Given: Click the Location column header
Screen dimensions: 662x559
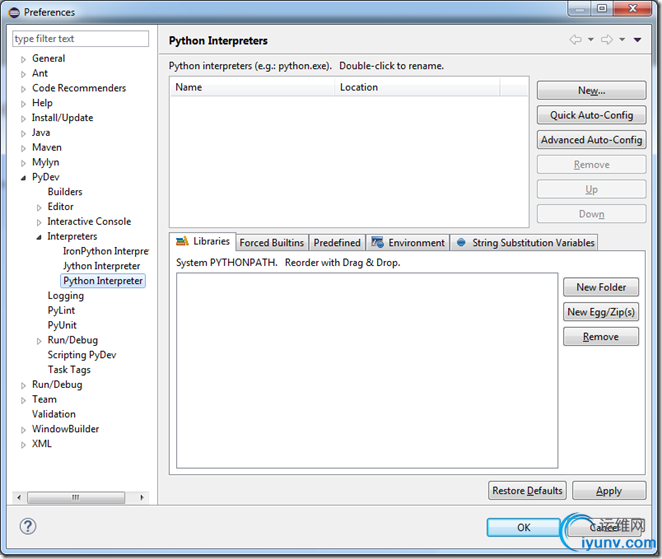Looking at the screenshot, I should click(x=417, y=87).
